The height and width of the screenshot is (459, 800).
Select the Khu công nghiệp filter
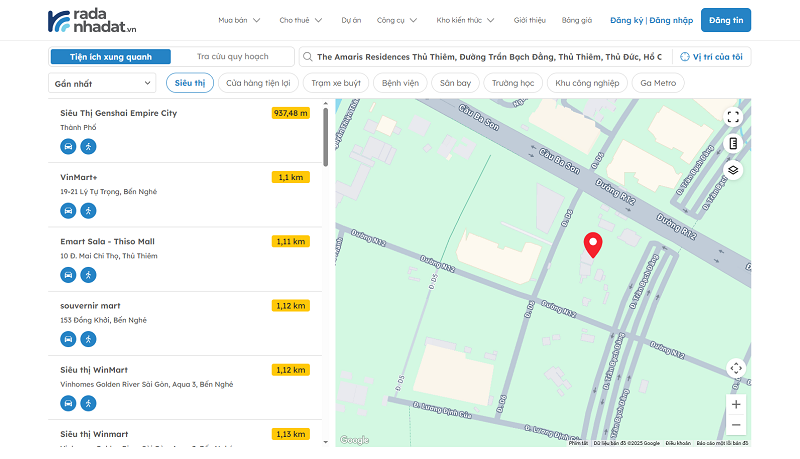(x=587, y=83)
